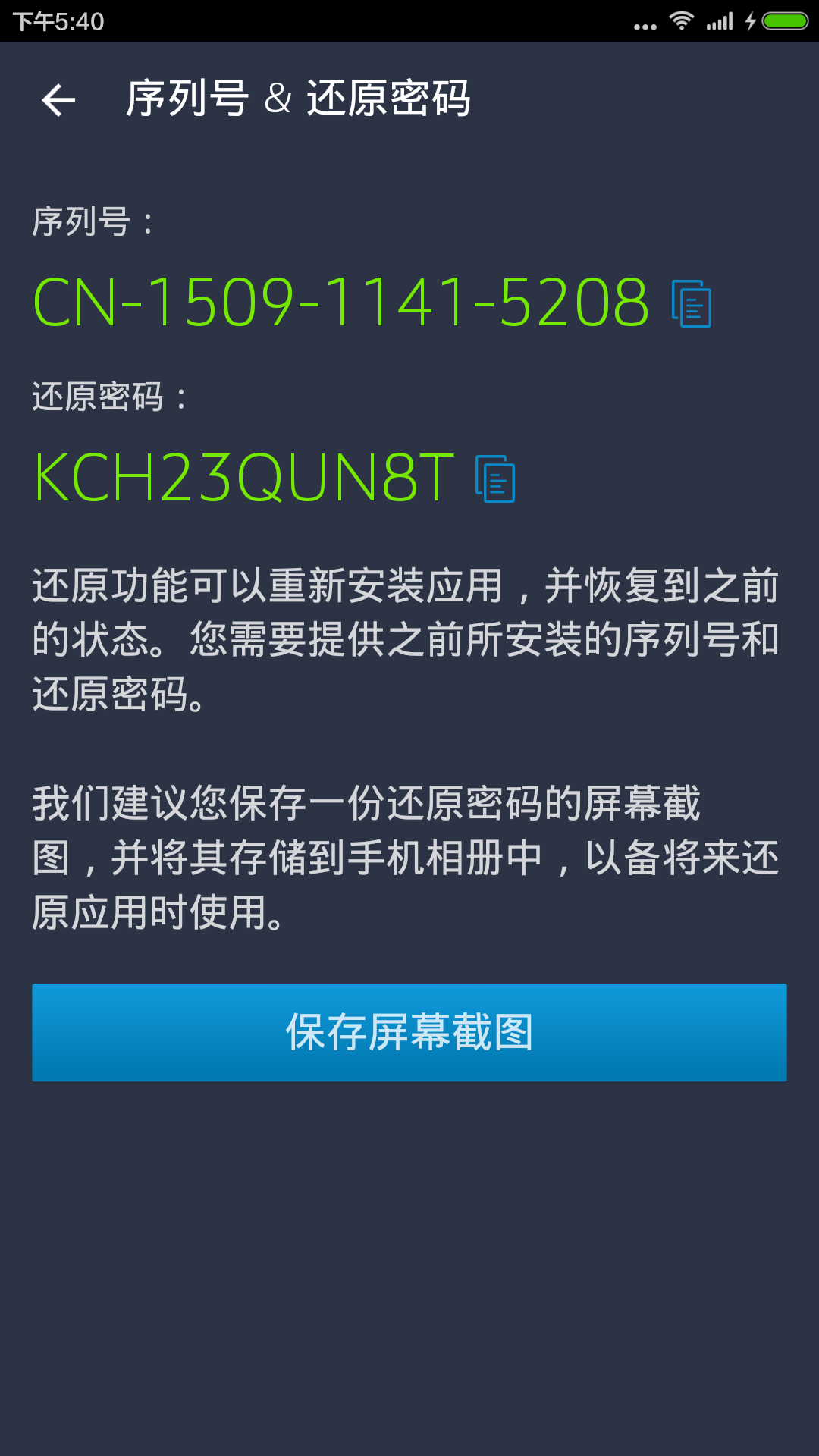Tap the green battery indicator icon

click(786, 21)
